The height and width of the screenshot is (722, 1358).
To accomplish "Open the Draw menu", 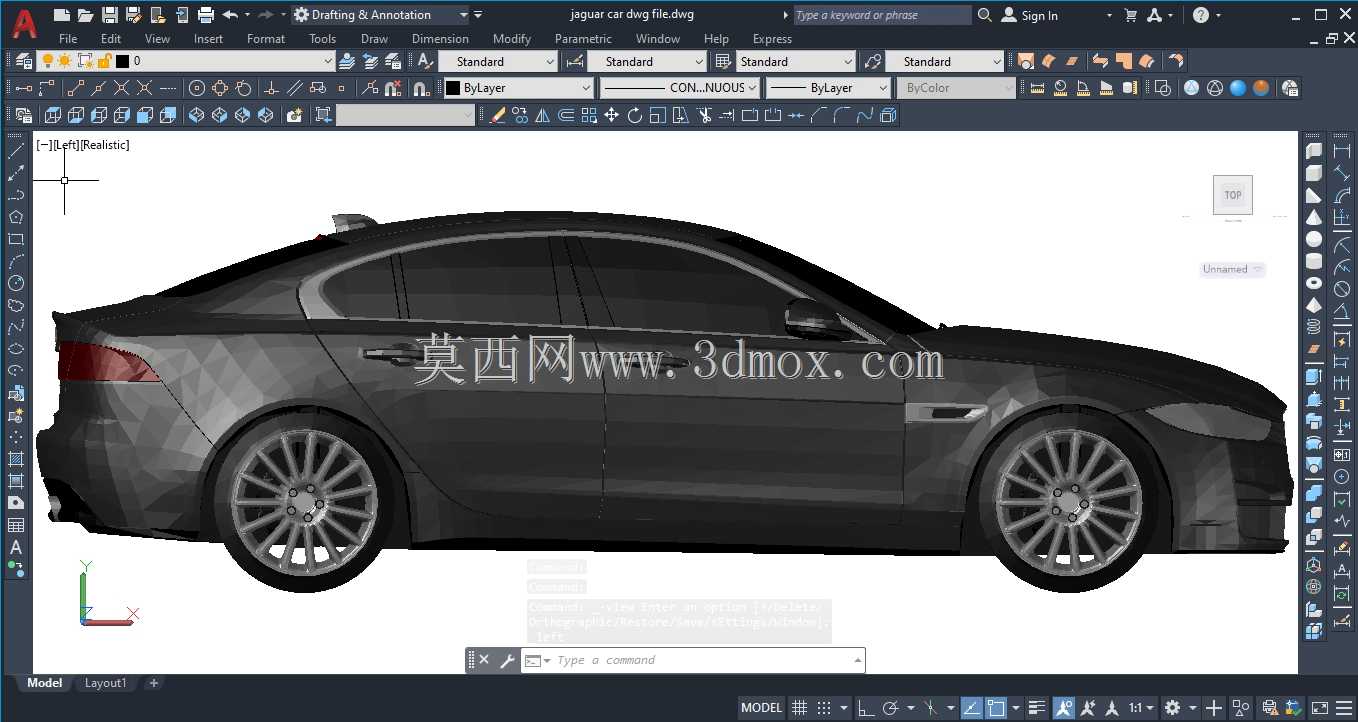I will [374, 39].
